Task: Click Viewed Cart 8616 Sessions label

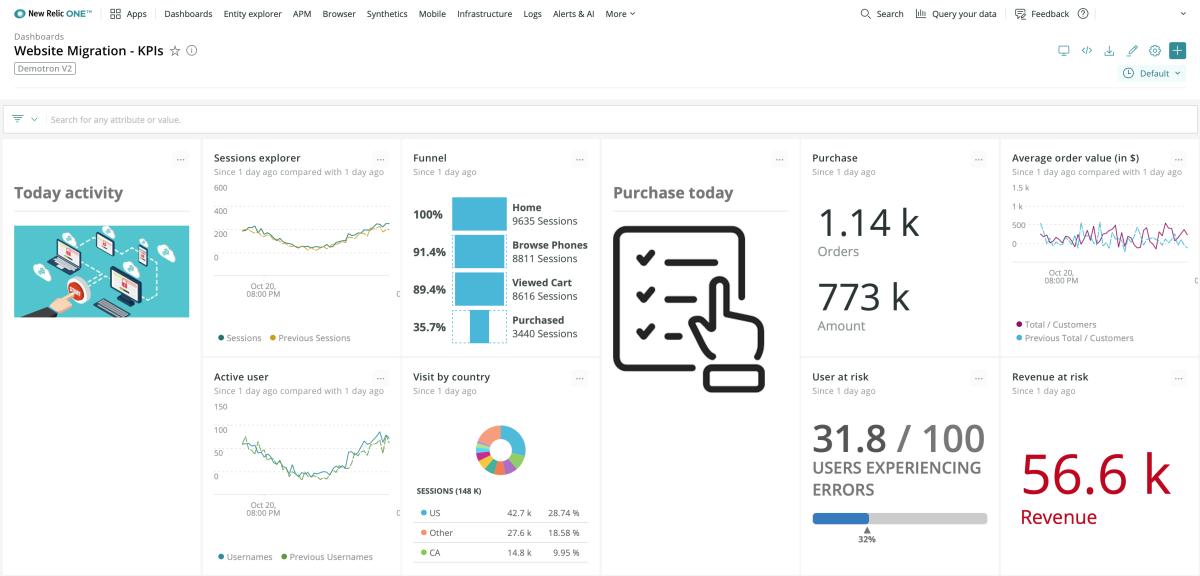Action: click(x=545, y=290)
